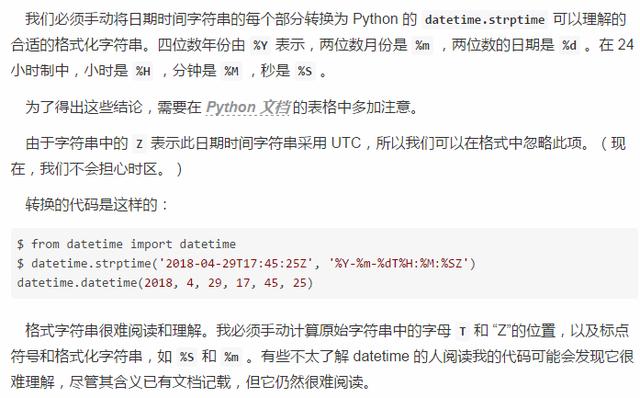Click the word UTC in the third paragraph

[346, 143]
